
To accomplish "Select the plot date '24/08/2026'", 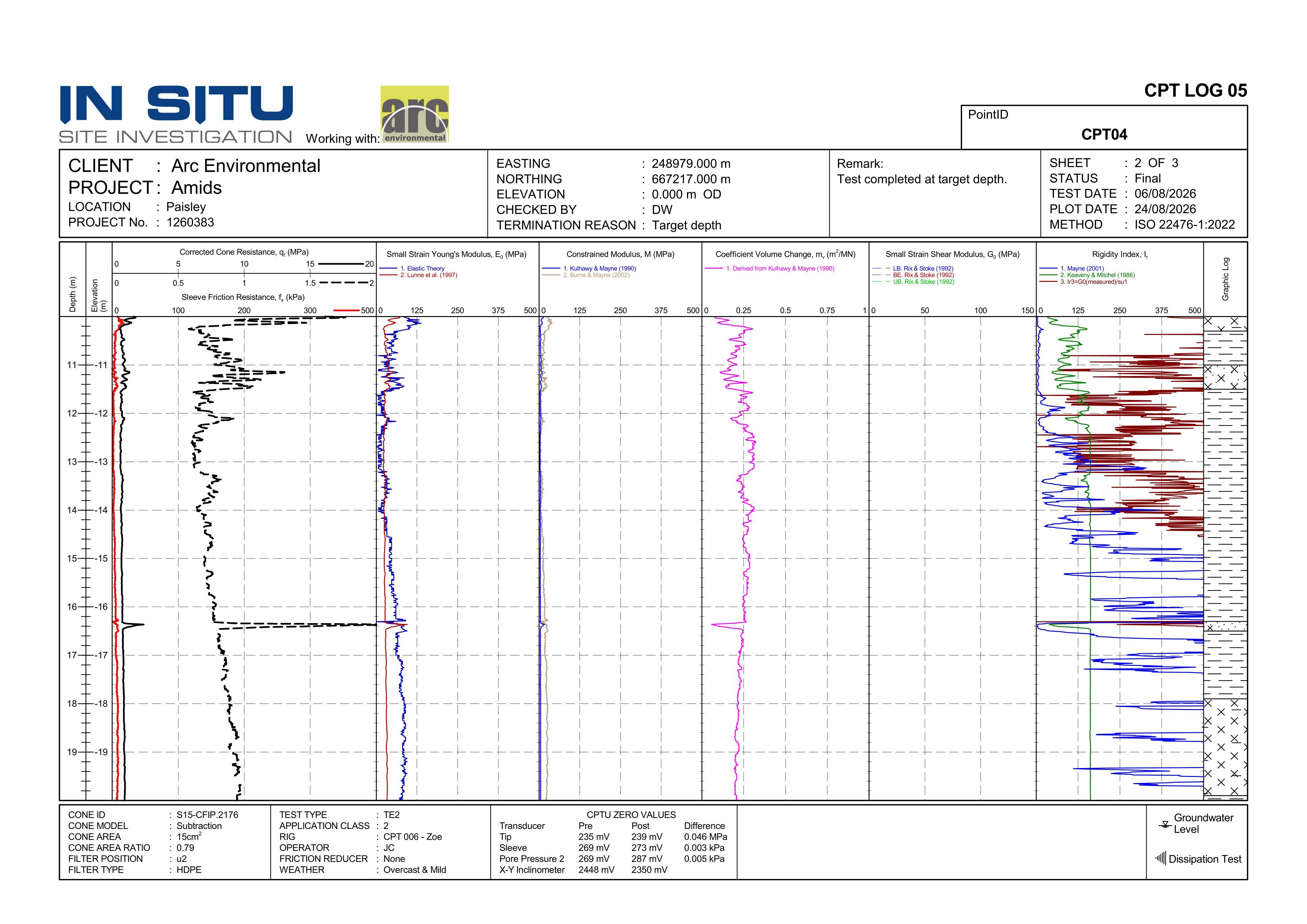I will pyautogui.click(x=1165, y=209).
